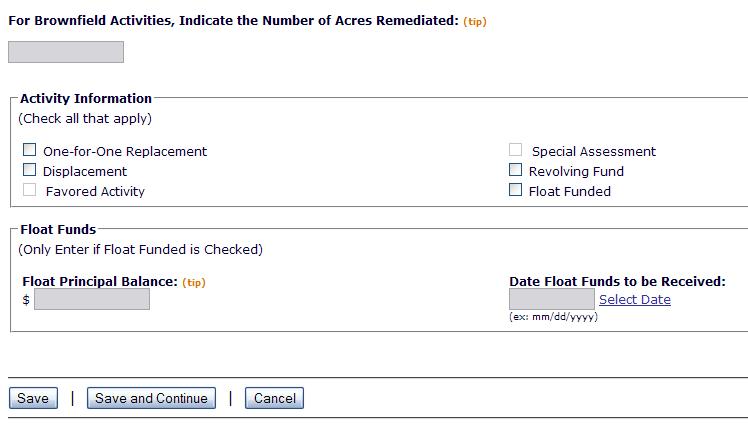The width and height of the screenshot is (748, 437).
Task: Check the One-for-One Replacement checkbox
Action: [x=30, y=151]
